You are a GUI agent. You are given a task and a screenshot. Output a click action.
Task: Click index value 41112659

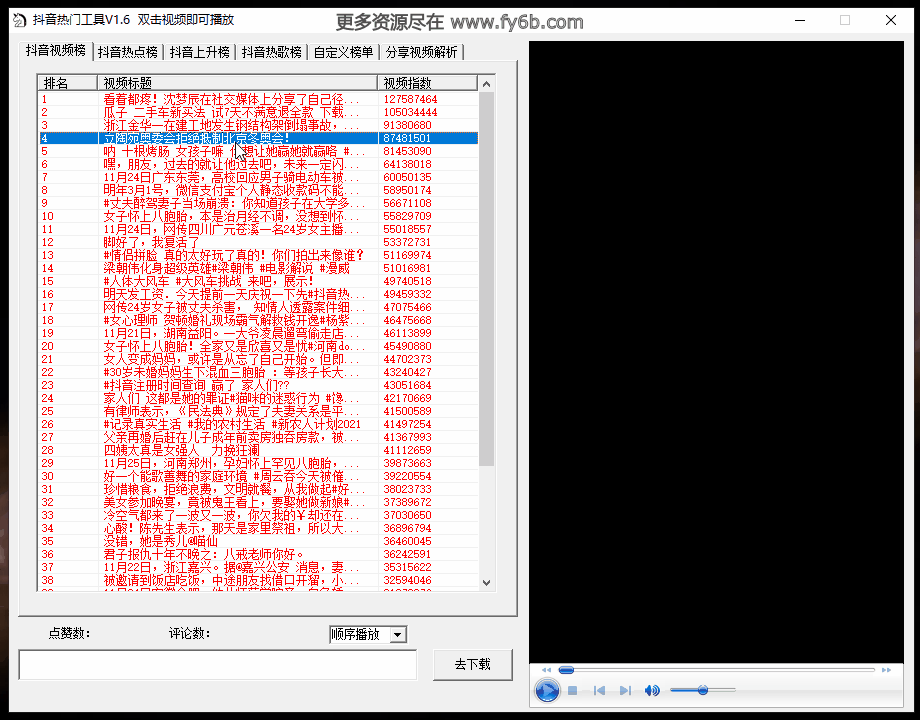(x=407, y=450)
